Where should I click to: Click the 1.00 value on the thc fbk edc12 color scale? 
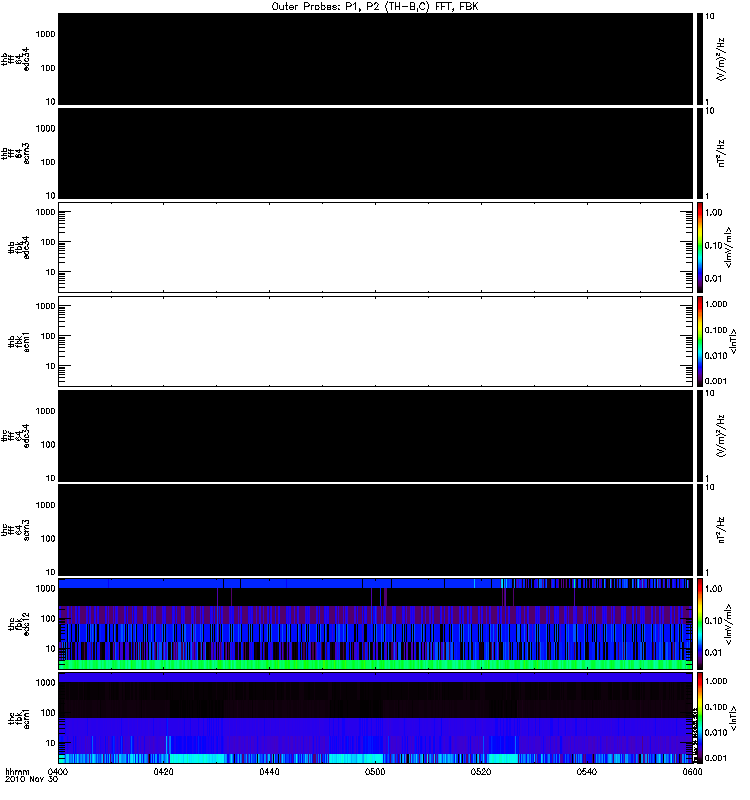pyautogui.click(x=713, y=589)
